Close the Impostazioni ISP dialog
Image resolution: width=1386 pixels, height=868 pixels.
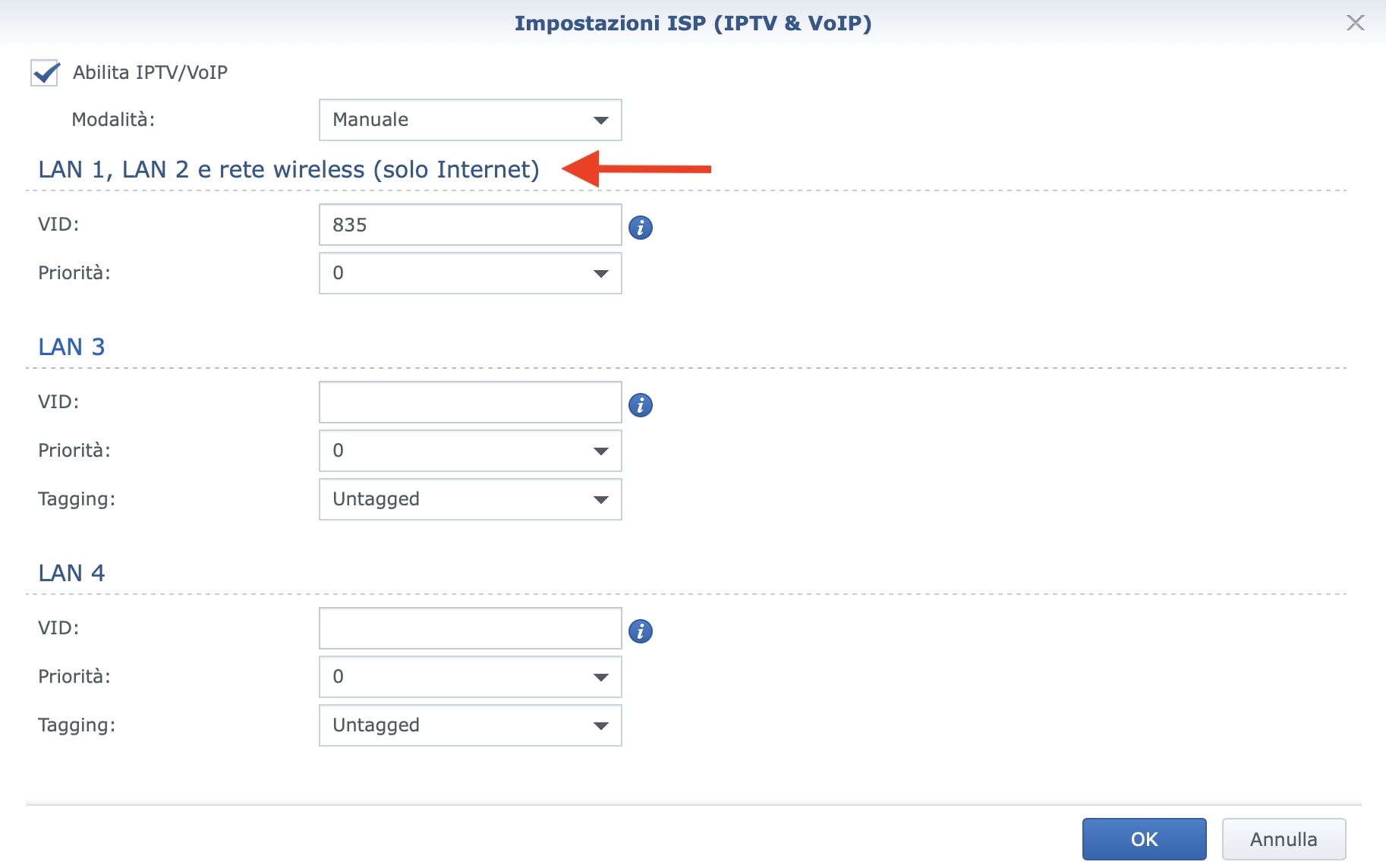tap(1355, 23)
